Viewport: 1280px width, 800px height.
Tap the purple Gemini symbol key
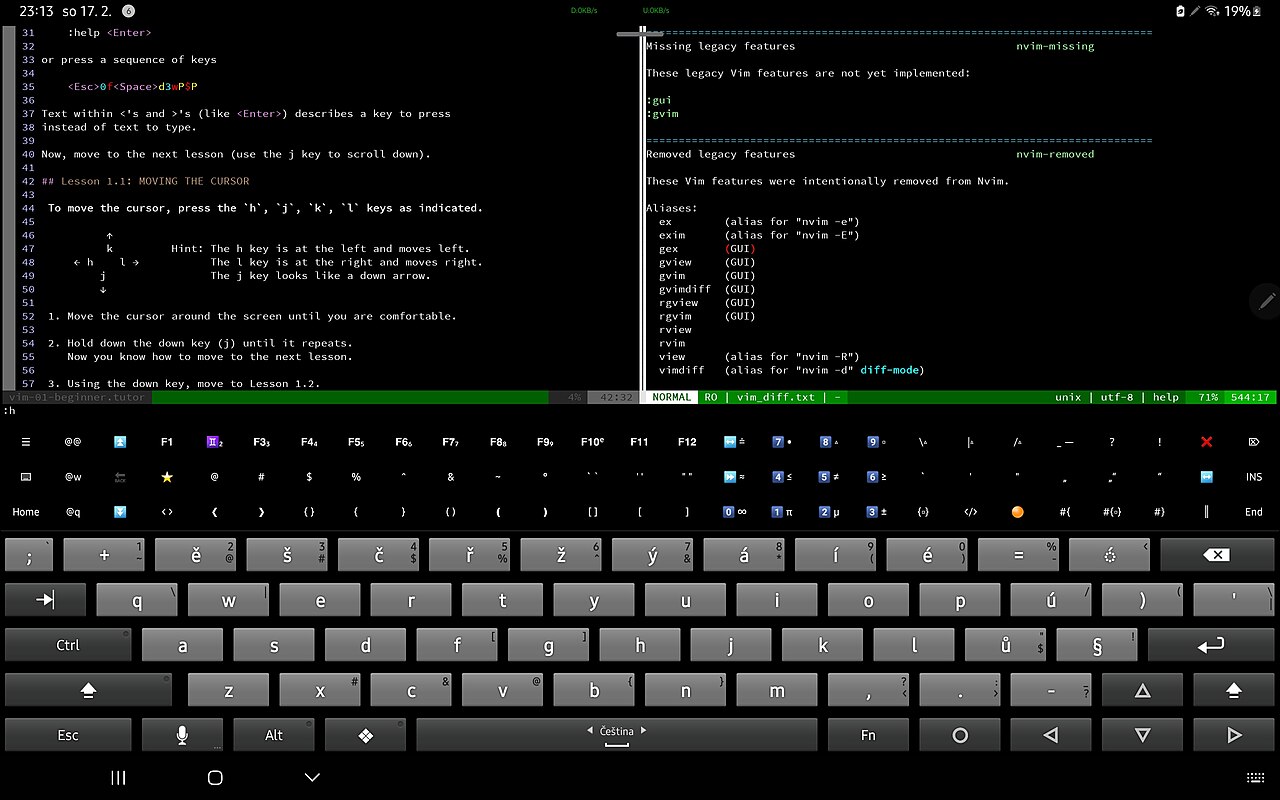(x=215, y=442)
